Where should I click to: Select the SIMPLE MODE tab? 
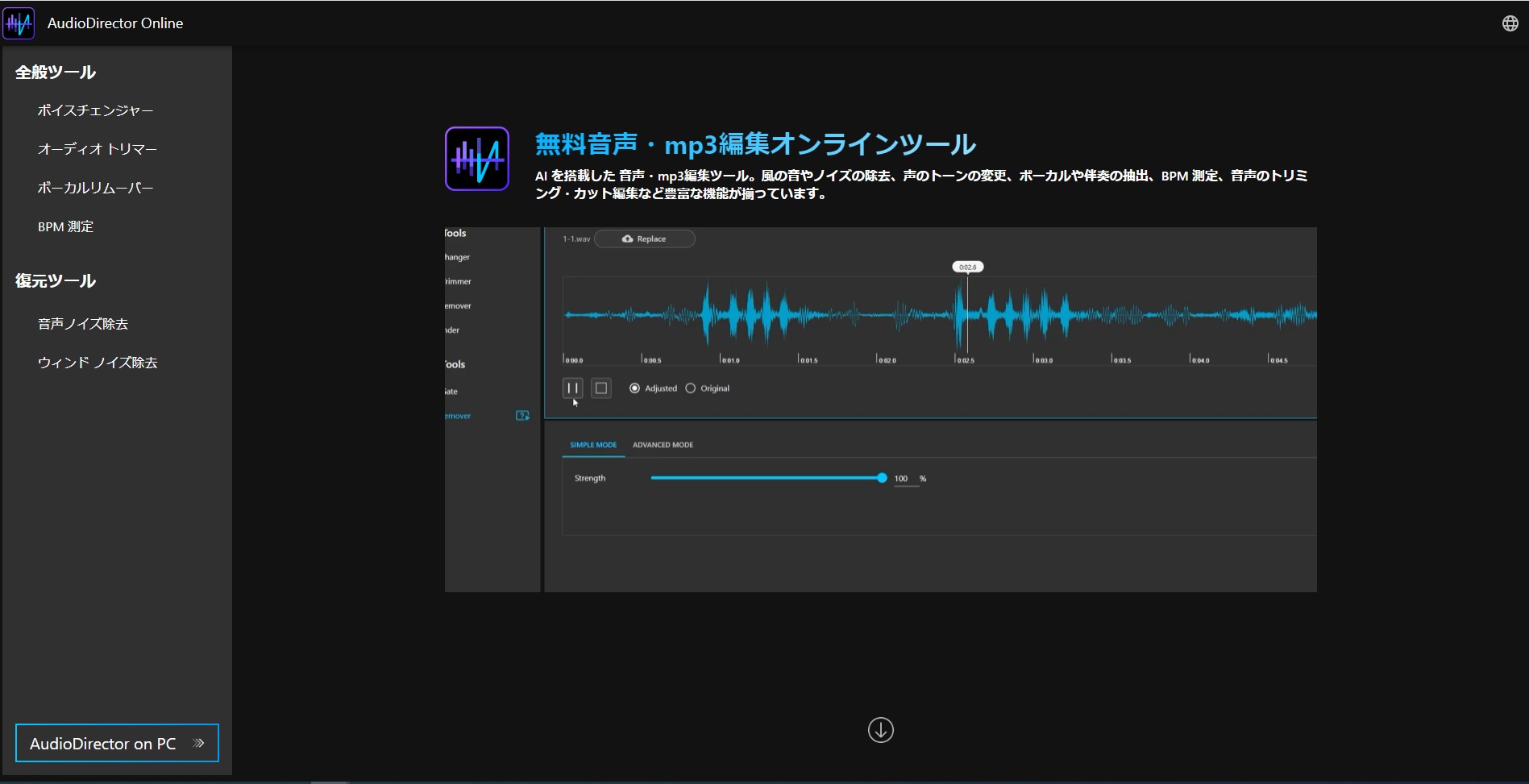pos(593,444)
